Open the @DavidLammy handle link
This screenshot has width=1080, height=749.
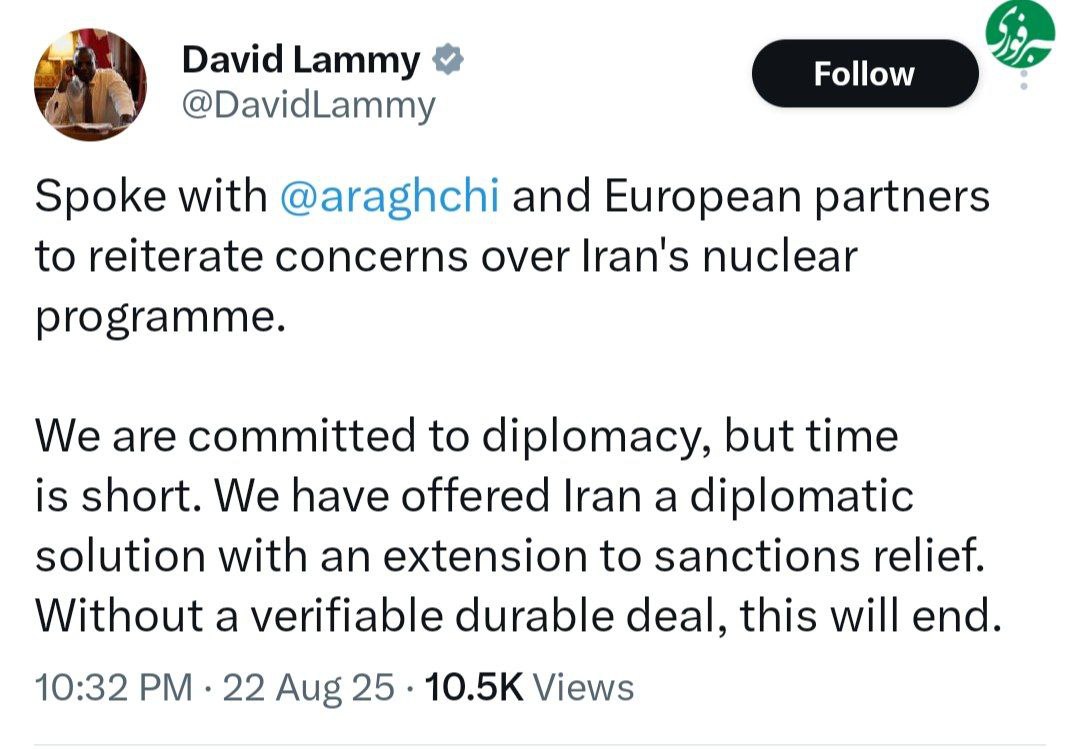tap(309, 106)
